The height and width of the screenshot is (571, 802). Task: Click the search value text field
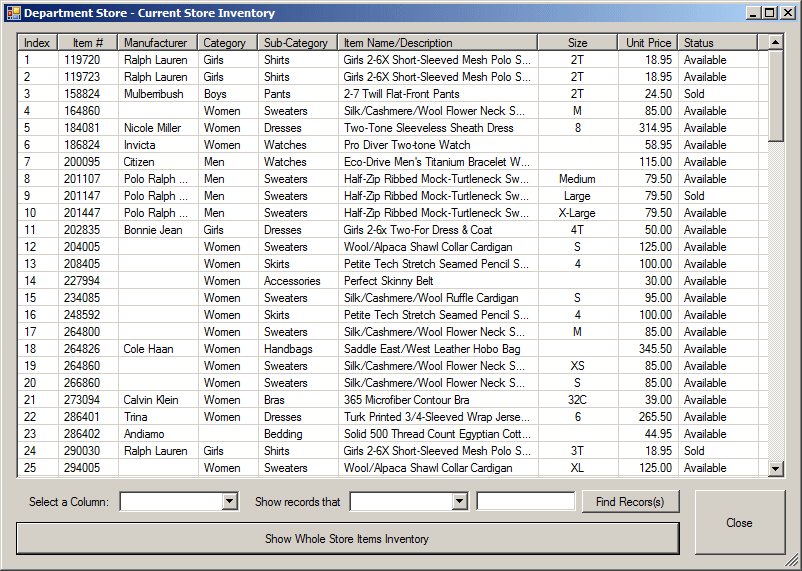[525, 501]
